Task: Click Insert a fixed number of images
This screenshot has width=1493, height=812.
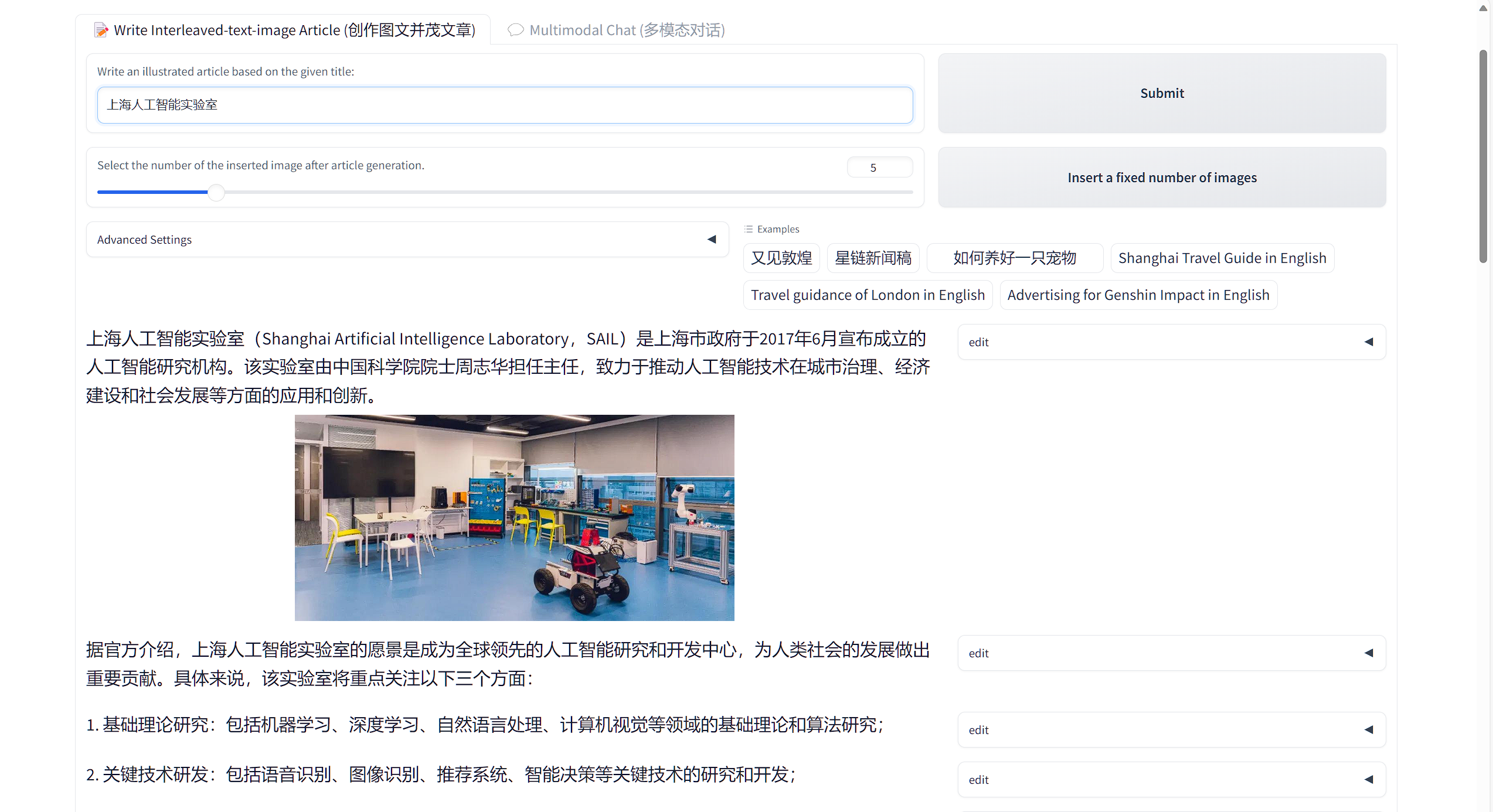Action: (x=1162, y=178)
